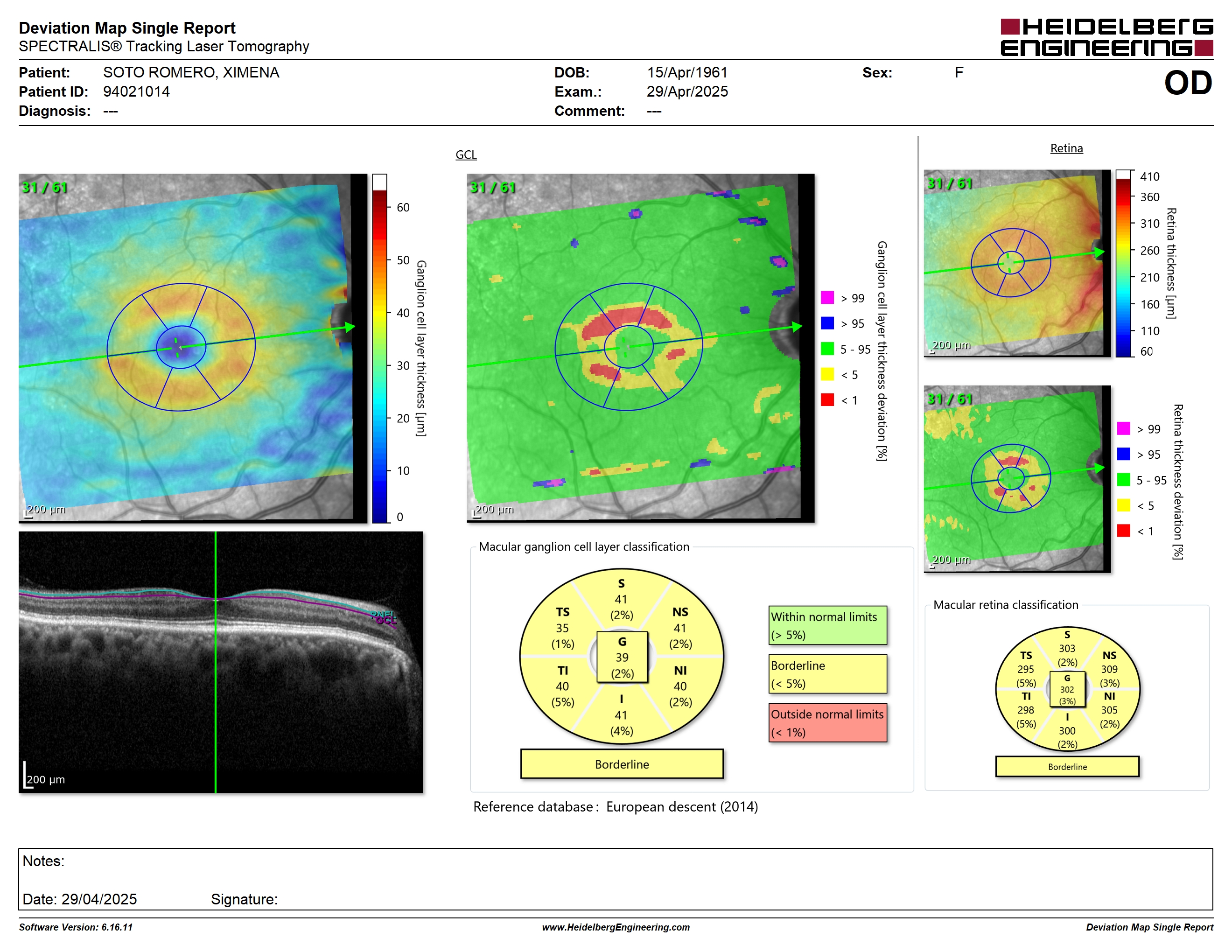
Task: Select Retina sector NS value 309
Action: pos(1109,670)
